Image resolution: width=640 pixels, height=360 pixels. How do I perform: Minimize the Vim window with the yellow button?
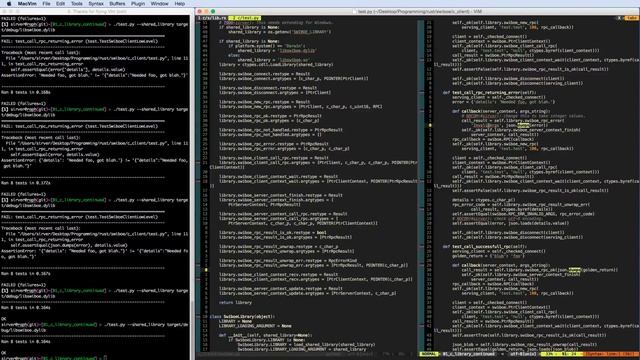[x=206, y=11]
